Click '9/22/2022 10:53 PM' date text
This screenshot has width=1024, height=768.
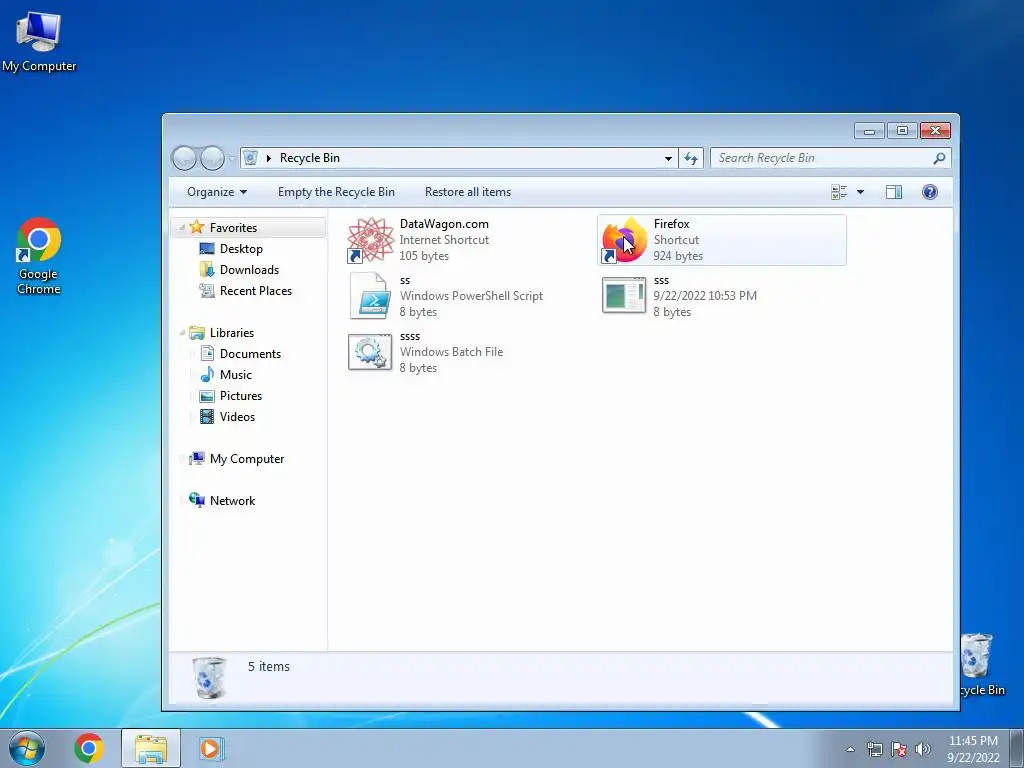tap(705, 296)
